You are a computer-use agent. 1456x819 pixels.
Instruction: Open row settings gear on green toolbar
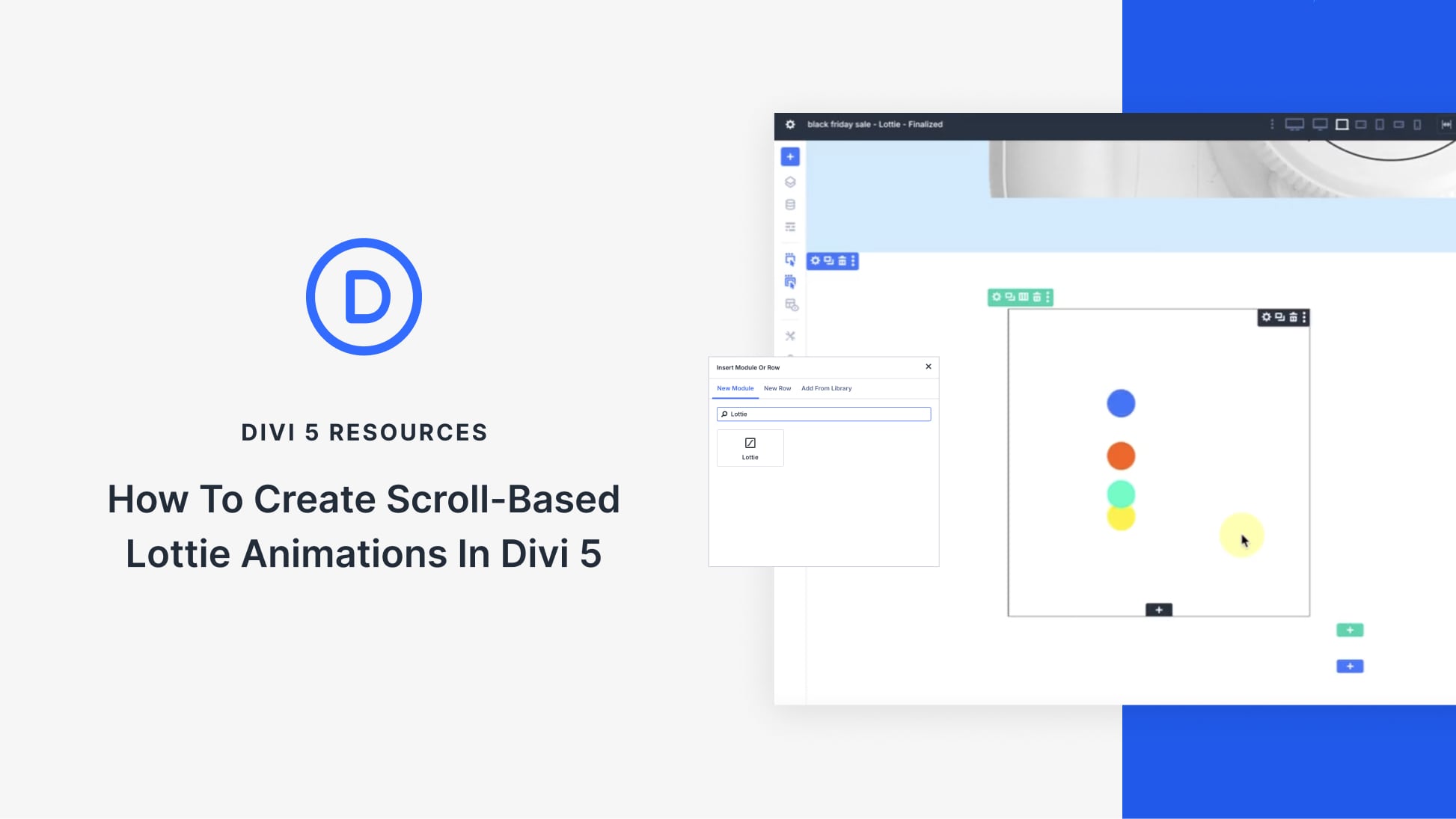click(x=997, y=298)
